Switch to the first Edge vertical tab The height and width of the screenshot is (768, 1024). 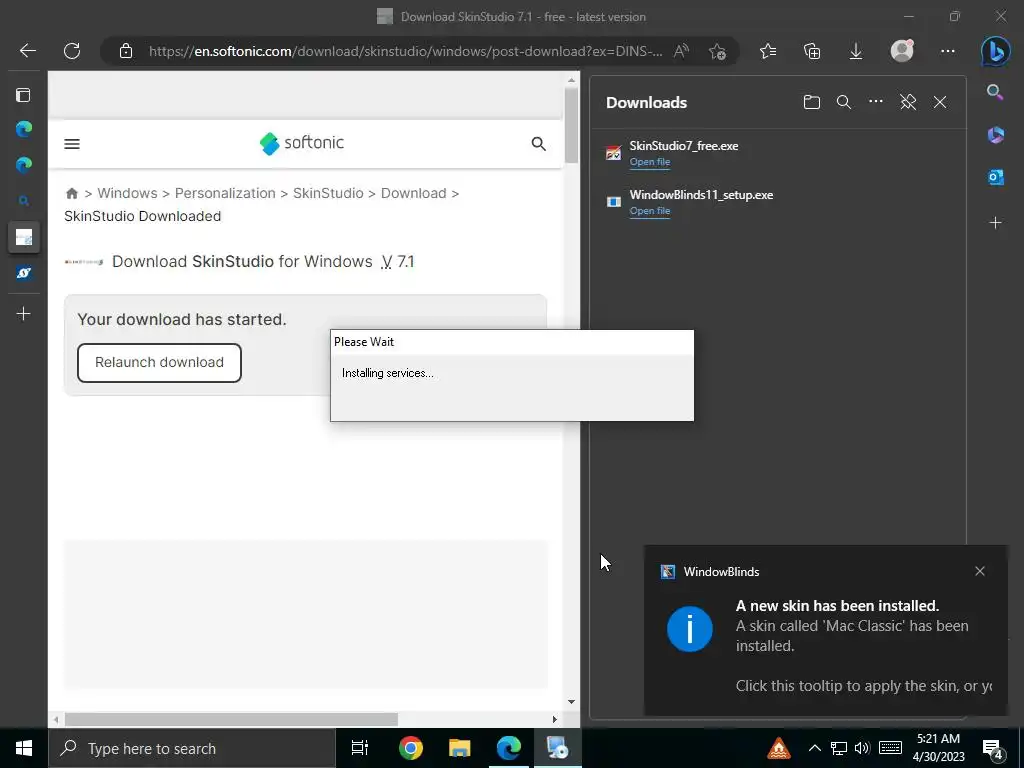pos(24,129)
